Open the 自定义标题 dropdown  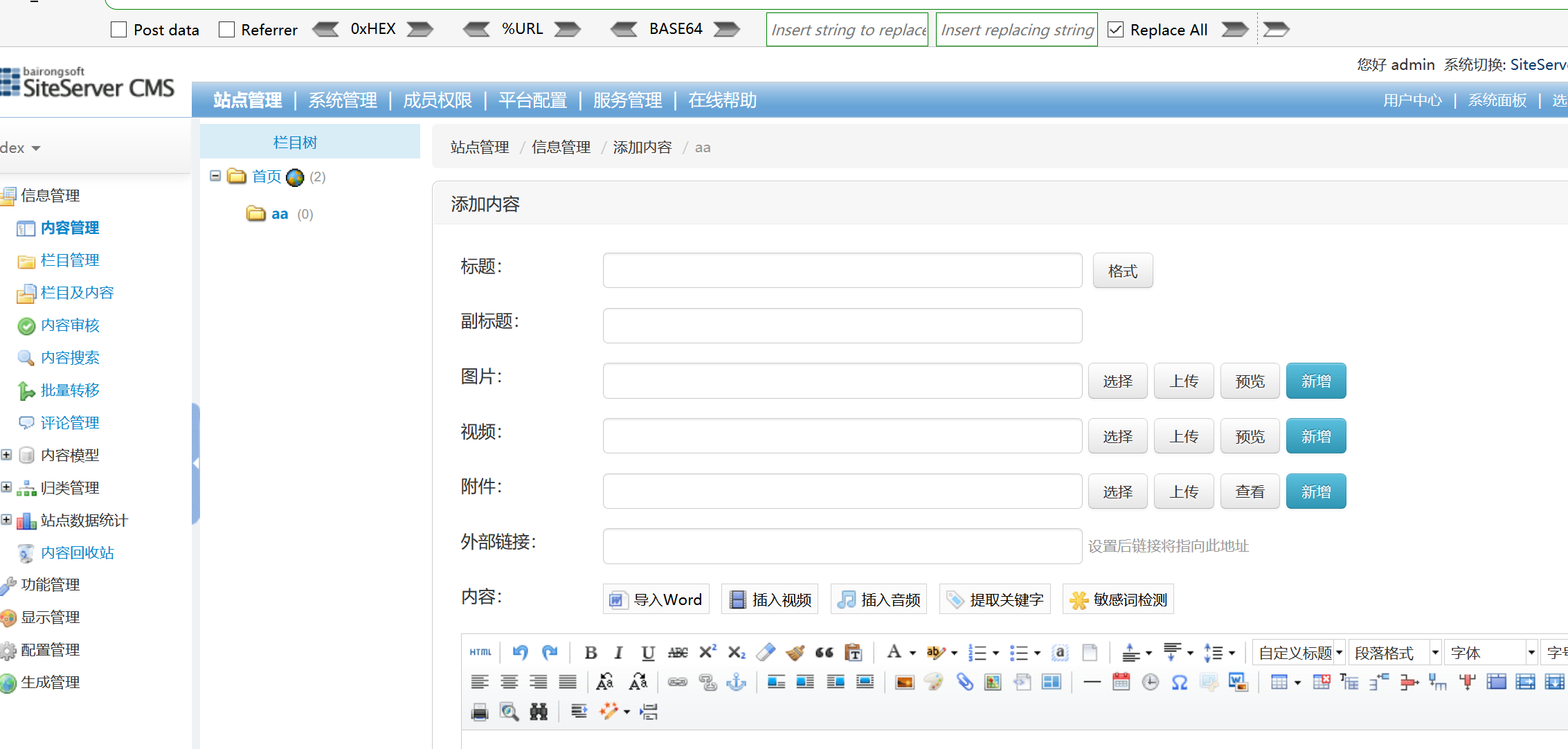[1299, 653]
